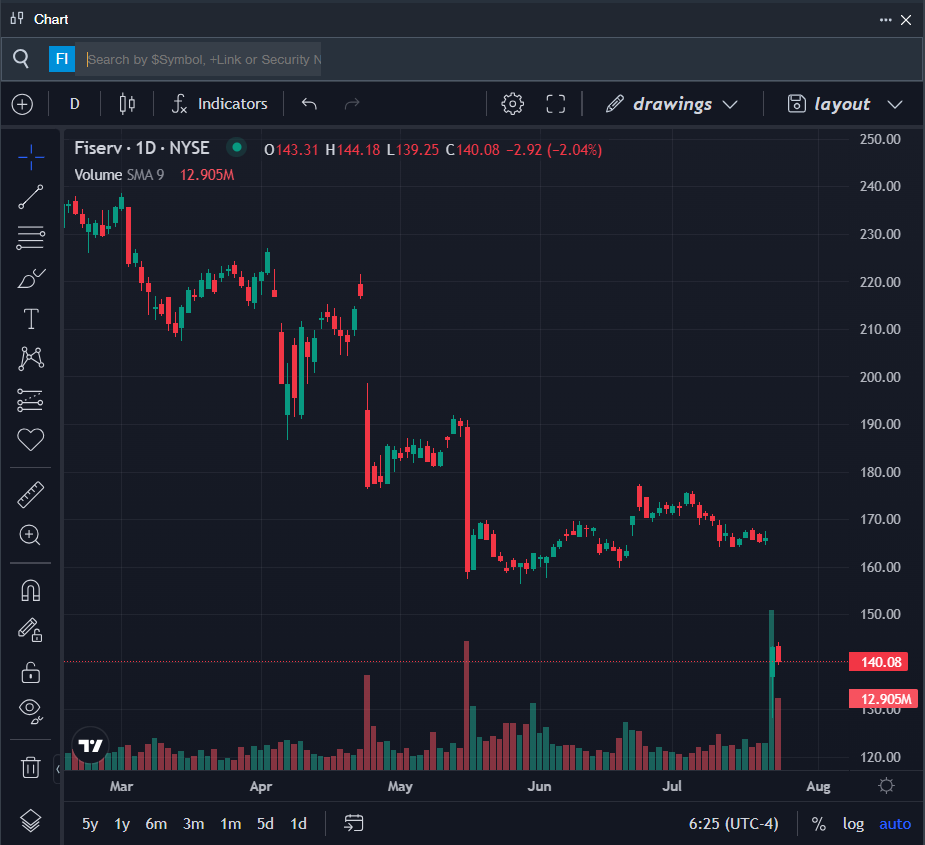Toggle auto scale mode
The image size is (925, 845).
tap(895, 824)
